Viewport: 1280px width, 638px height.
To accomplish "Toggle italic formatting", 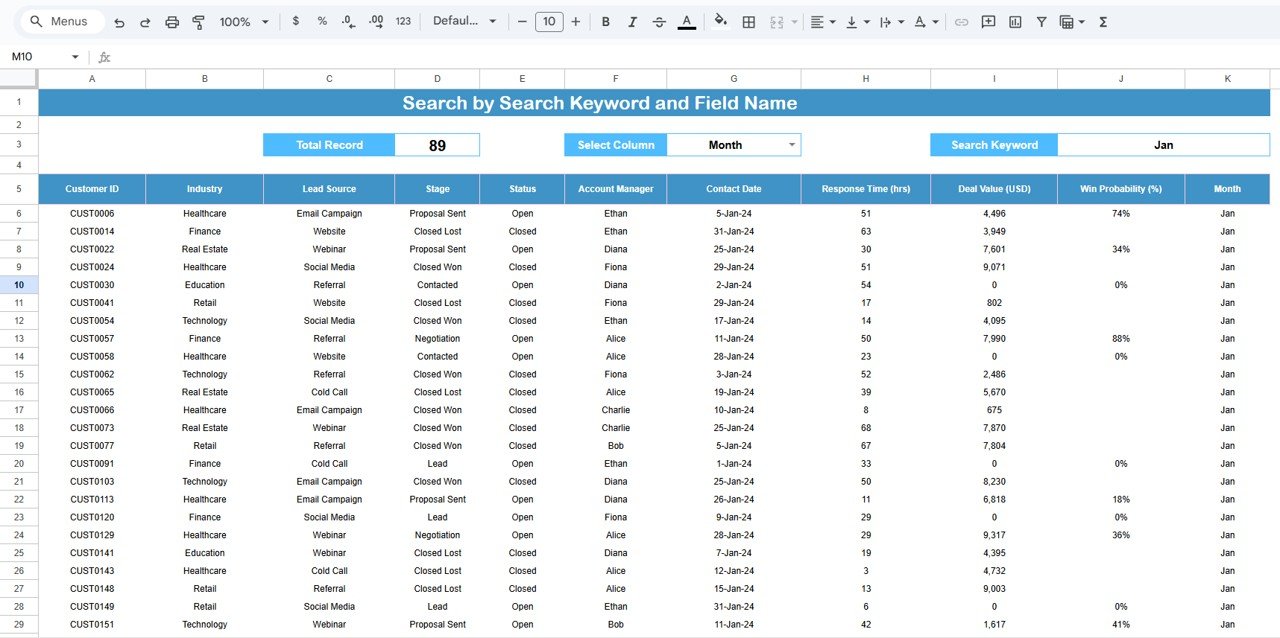I will [x=632, y=22].
